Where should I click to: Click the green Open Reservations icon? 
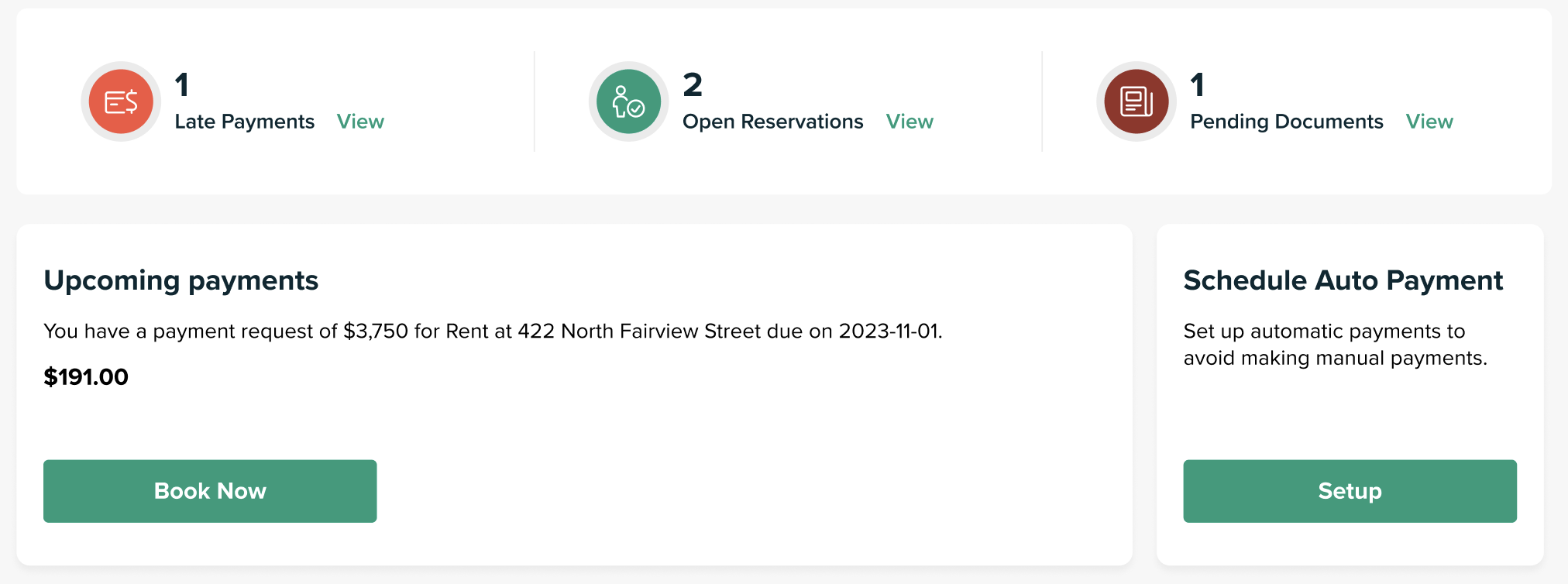(628, 101)
